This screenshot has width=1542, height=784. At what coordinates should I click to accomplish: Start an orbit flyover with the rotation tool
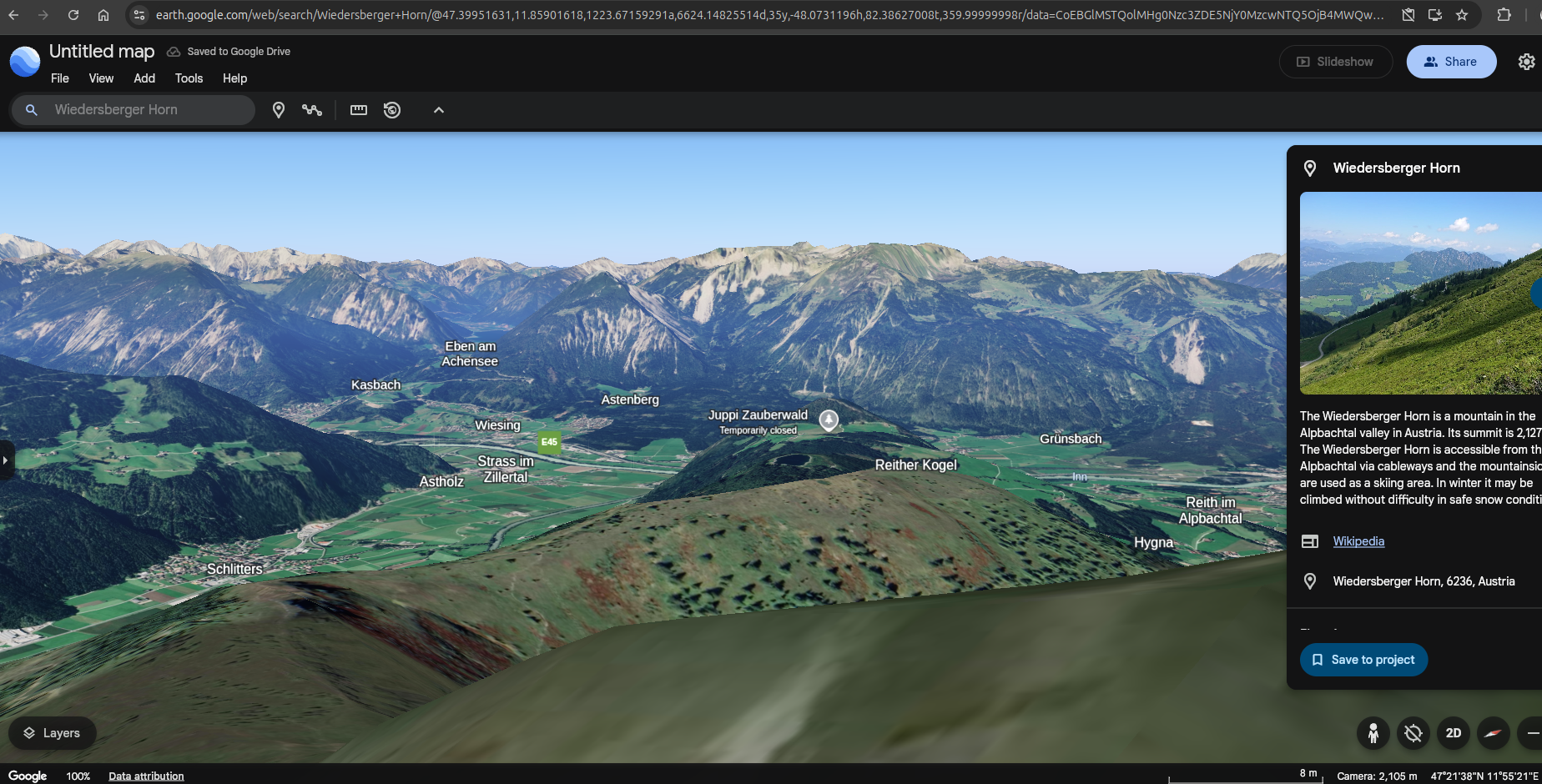click(392, 109)
